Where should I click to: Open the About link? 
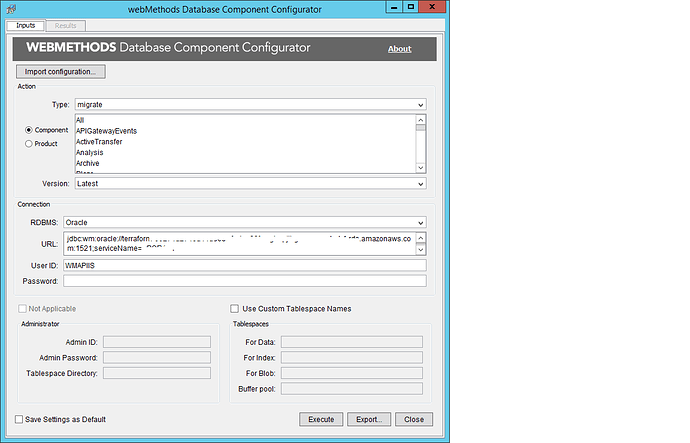399,49
